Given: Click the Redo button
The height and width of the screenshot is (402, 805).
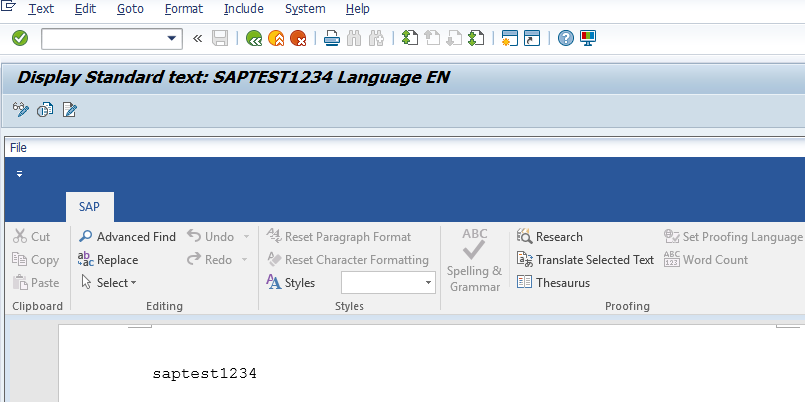Looking at the screenshot, I should point(209,260).
